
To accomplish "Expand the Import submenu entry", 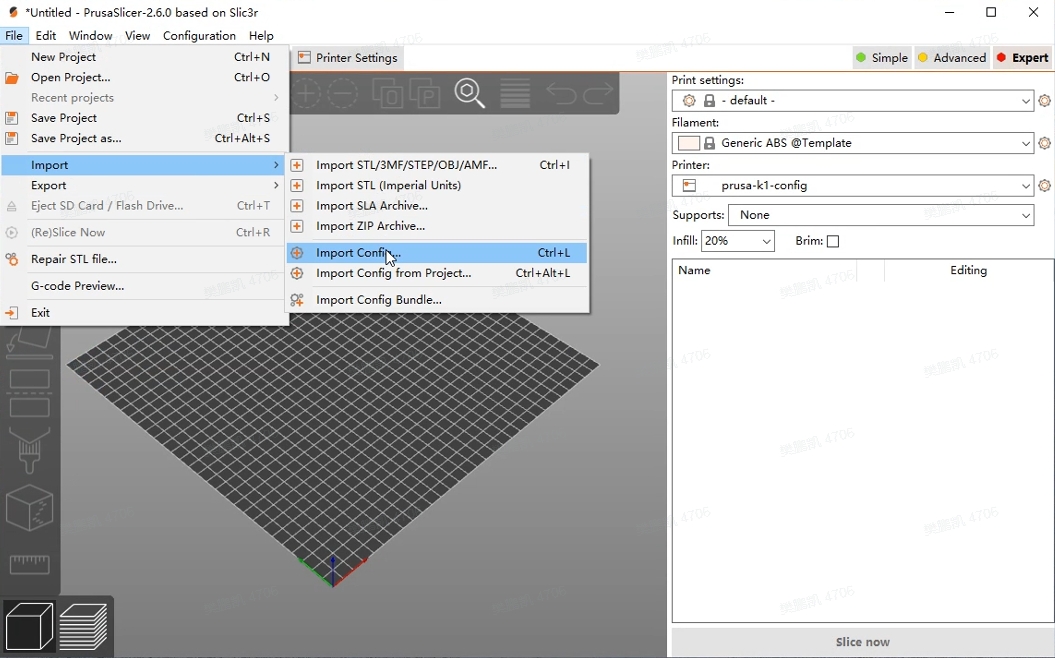I will [143, 166].
